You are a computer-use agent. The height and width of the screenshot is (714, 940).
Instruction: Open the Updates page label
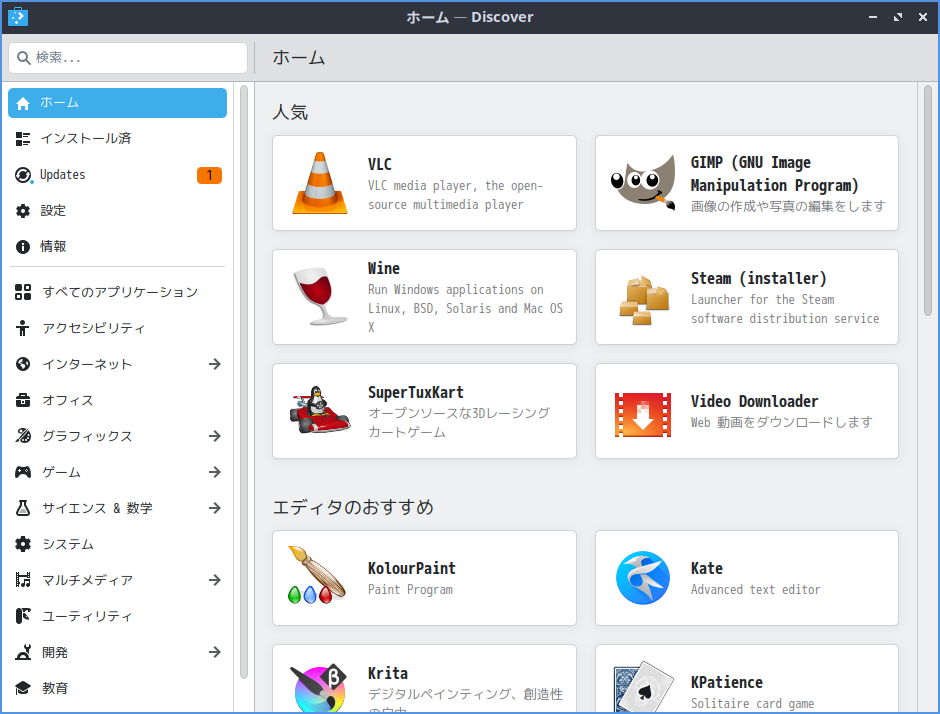(x=62, y=174)
